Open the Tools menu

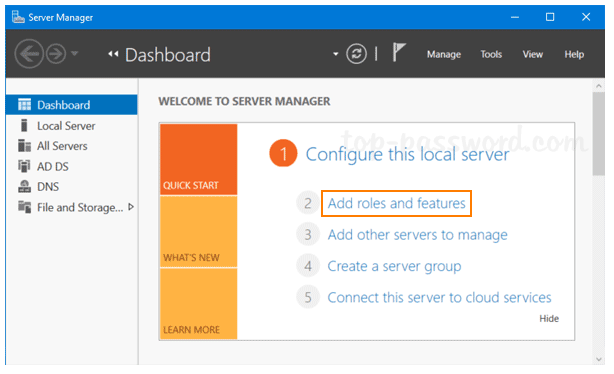coord(491,54)
